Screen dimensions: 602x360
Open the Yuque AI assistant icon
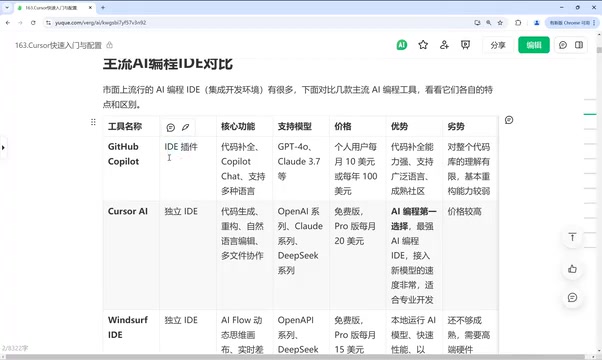pyautogui.click(x=402, y=45)
